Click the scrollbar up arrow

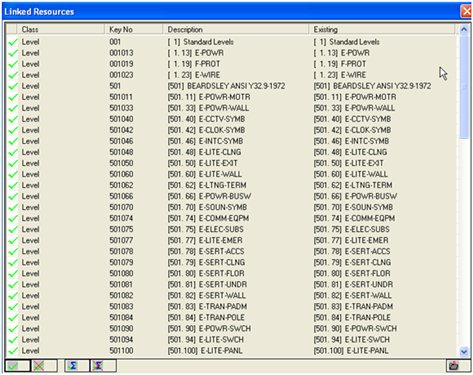click(464, 29)
